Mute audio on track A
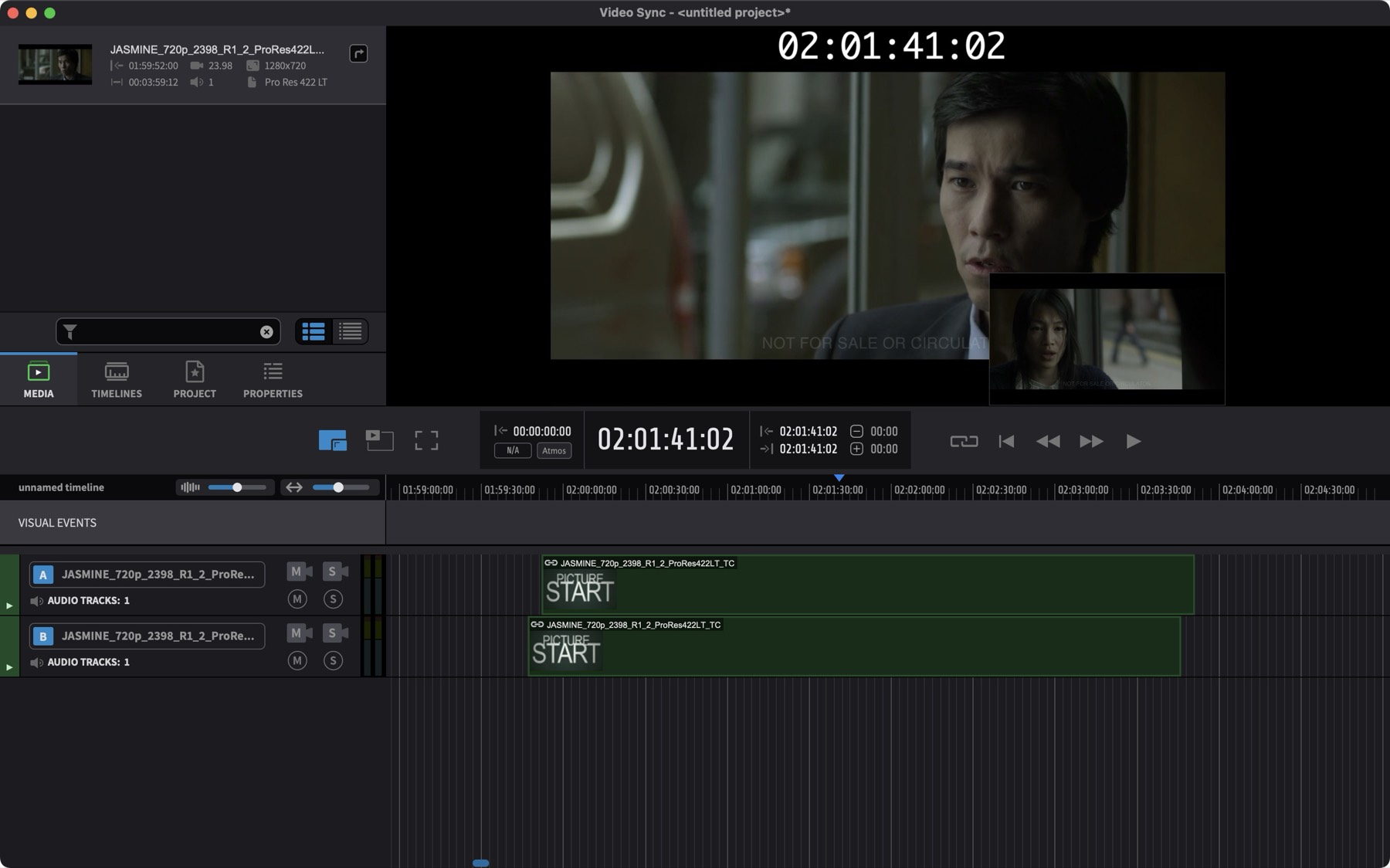 point(297,599)
